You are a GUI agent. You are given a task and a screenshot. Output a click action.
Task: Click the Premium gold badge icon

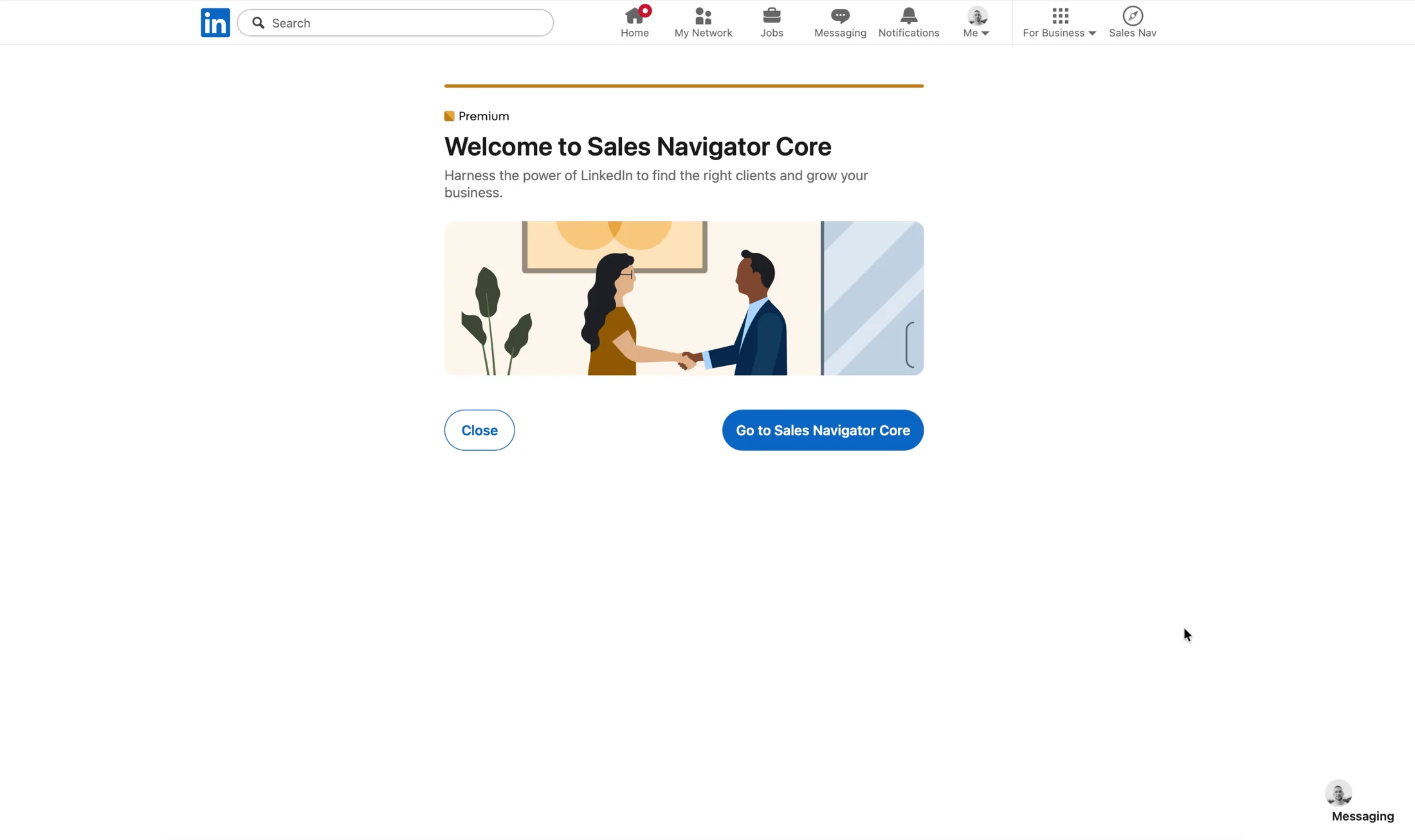click(449, 116)
